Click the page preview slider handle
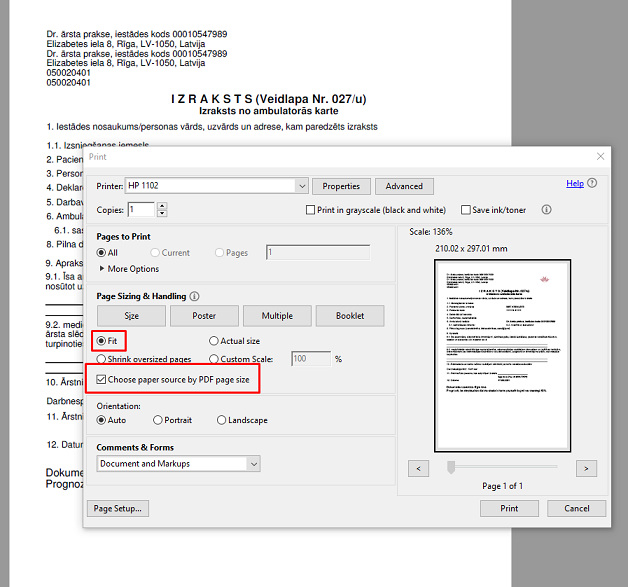628x587 pixels. click(x=452, y=467)
